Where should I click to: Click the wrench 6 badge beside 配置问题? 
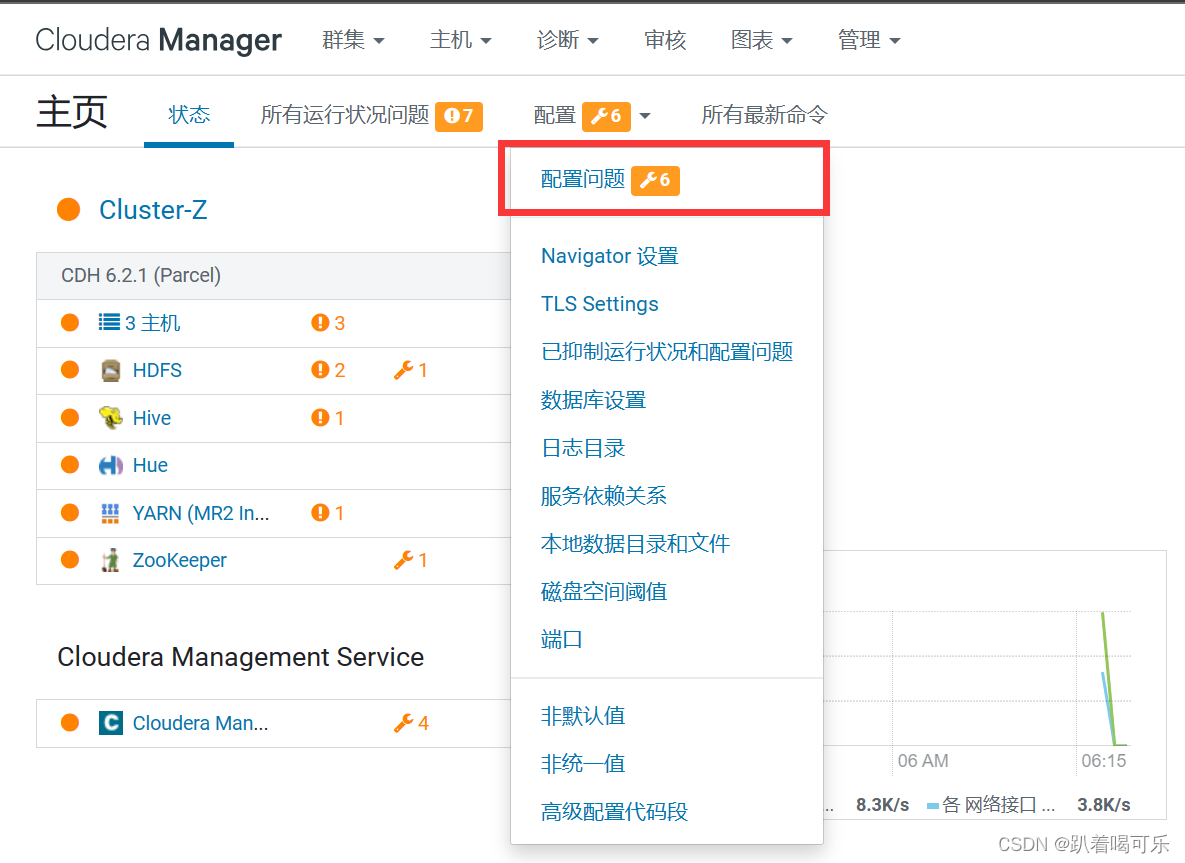(x=655, y=180)
